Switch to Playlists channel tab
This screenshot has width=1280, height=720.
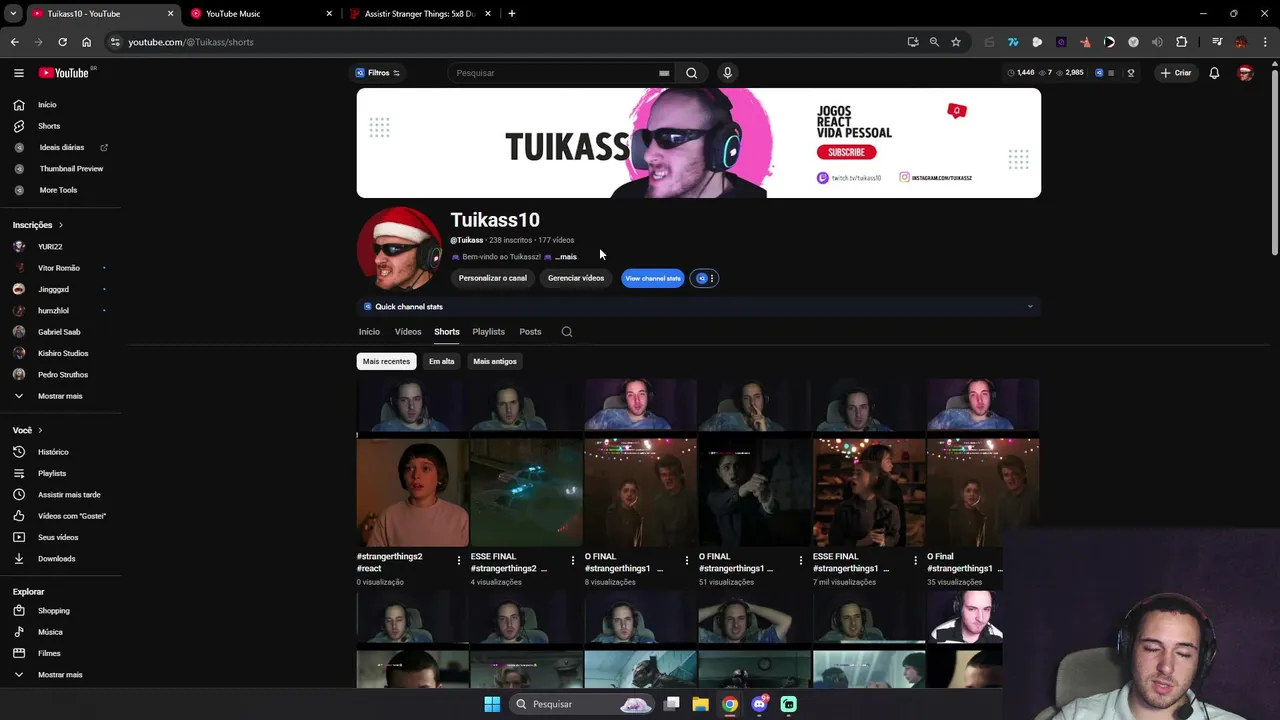point(489,332)
